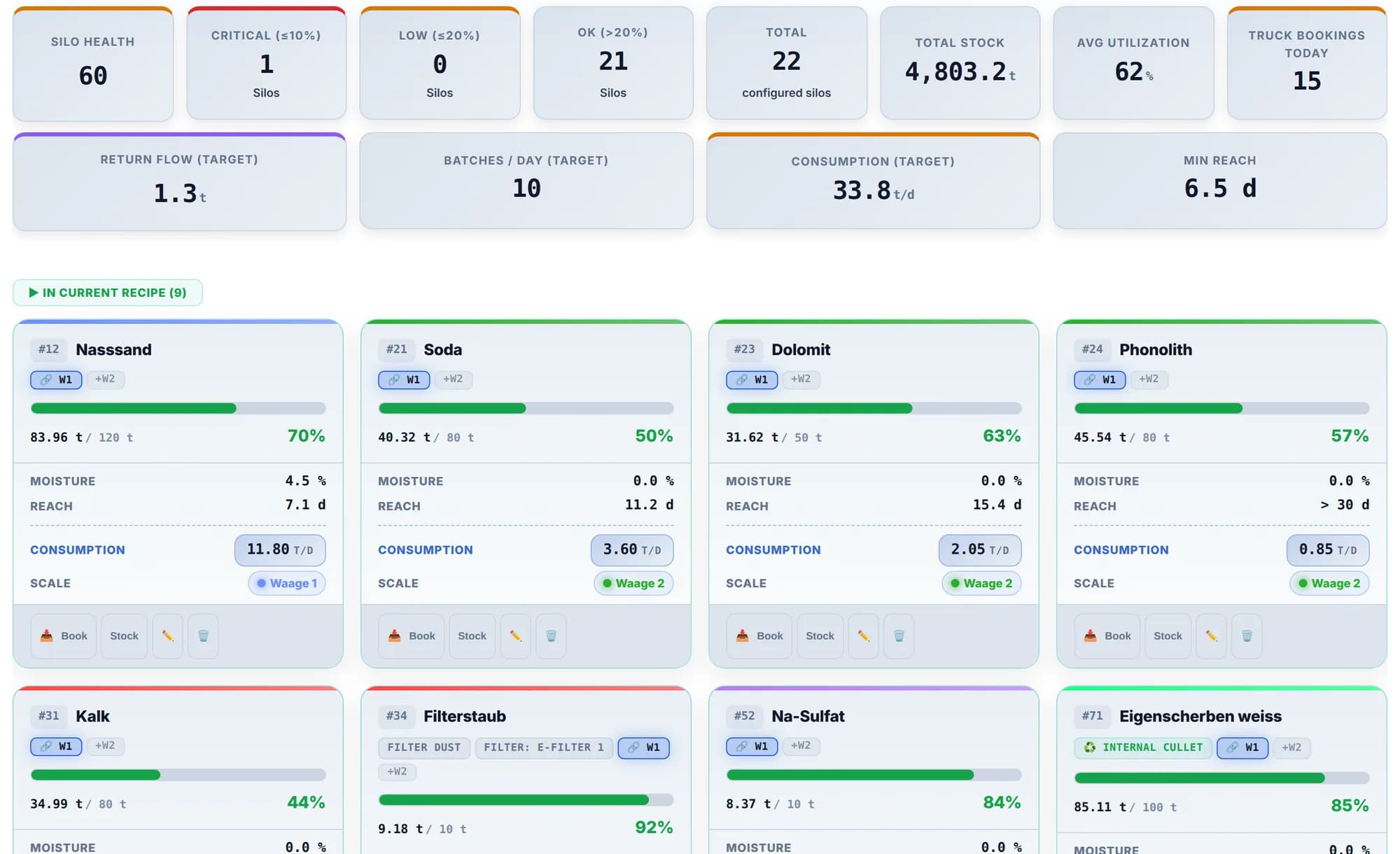Screen dimensions: 1400x854
Task: Open Stock entry for Soda silo
Action: 472,636
